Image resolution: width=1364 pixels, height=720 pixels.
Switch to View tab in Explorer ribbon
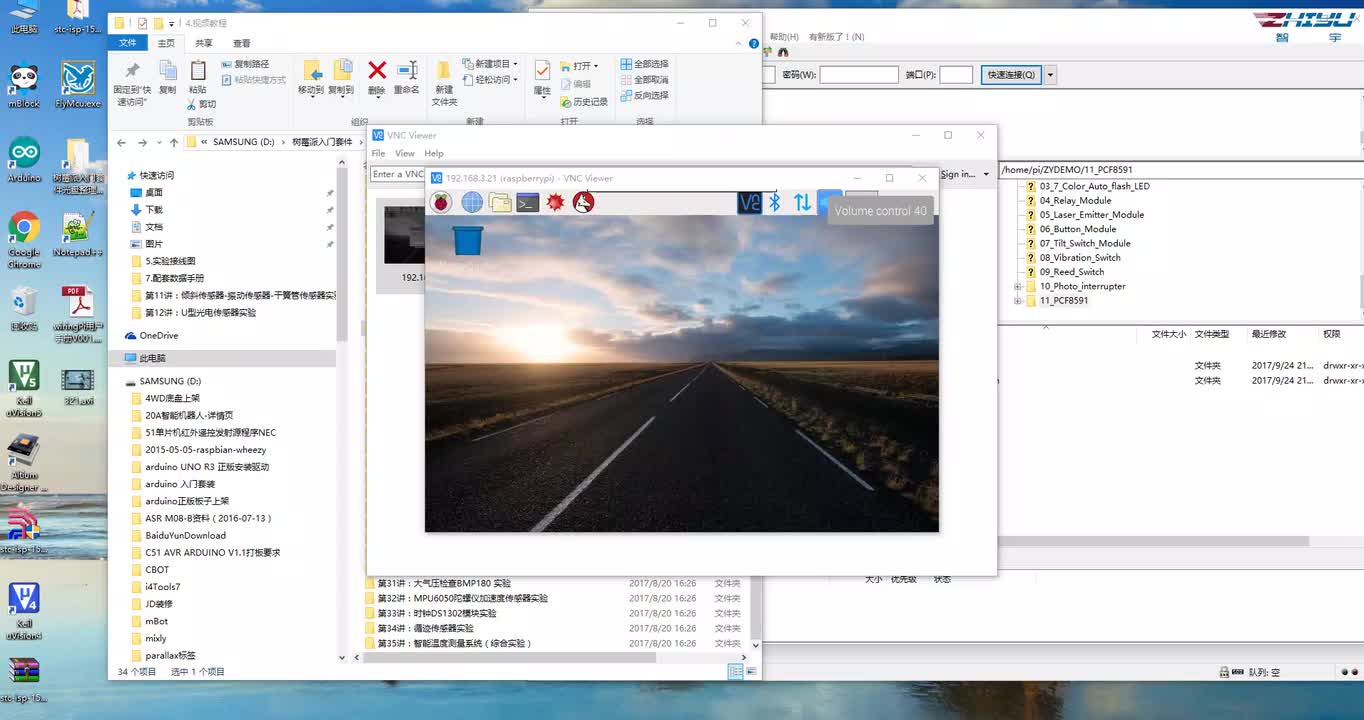(242, 43)
